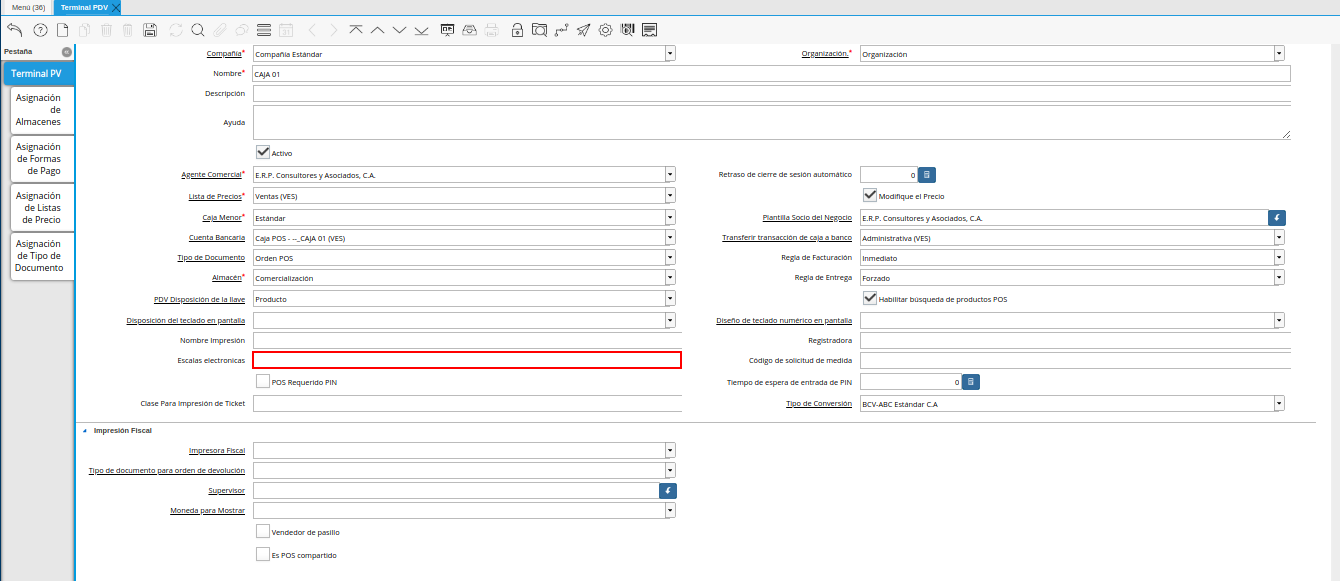This screenshot has height=581, width=1340.
Task: Toggle the Modifique el Precio checkbox
Action: pos(870,196)
